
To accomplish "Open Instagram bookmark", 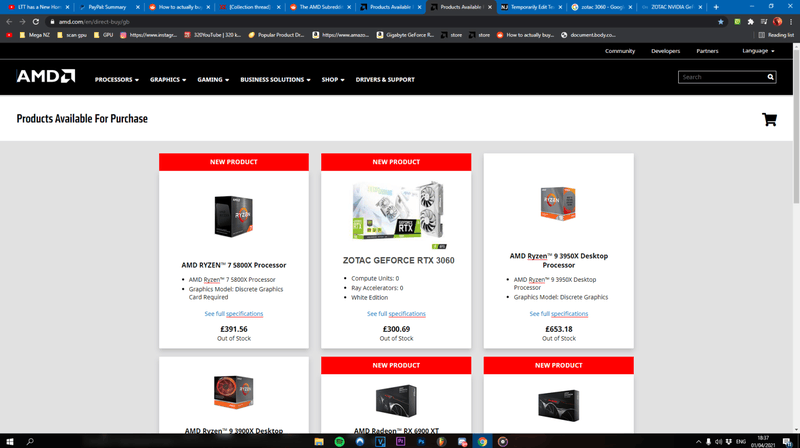I will [148, 35].
